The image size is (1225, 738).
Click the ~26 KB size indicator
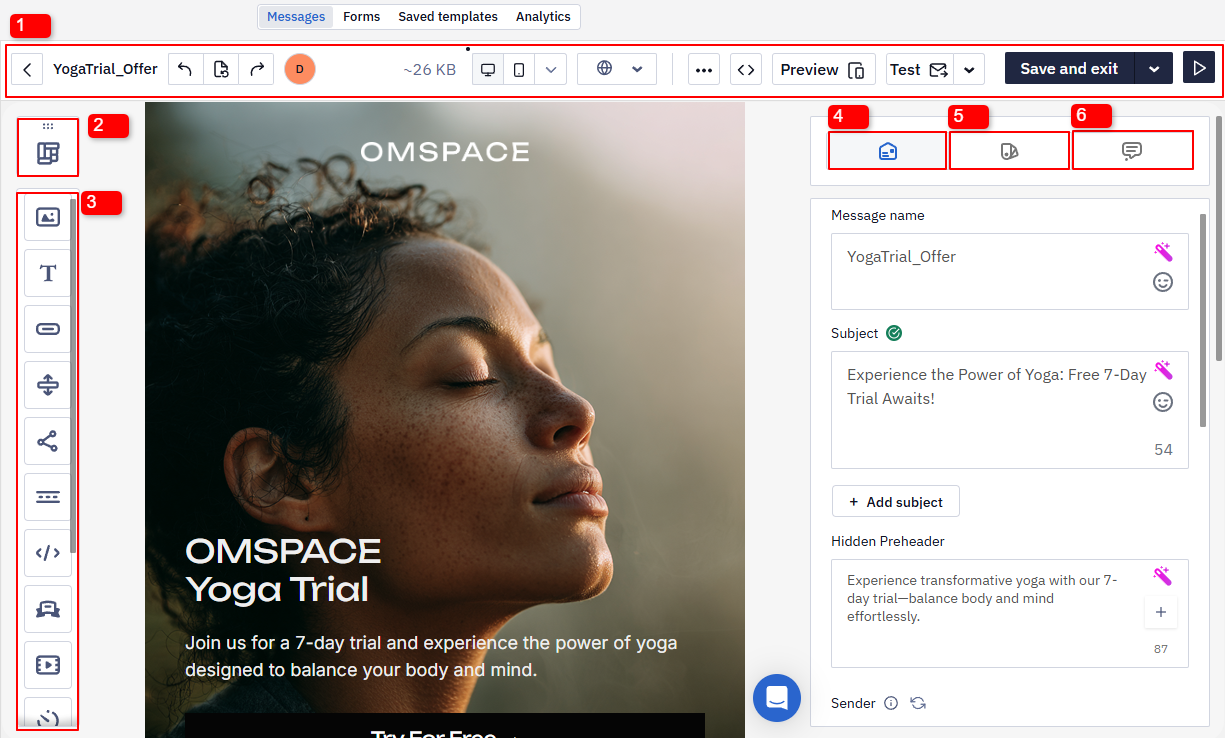click(x=430, y=70)
